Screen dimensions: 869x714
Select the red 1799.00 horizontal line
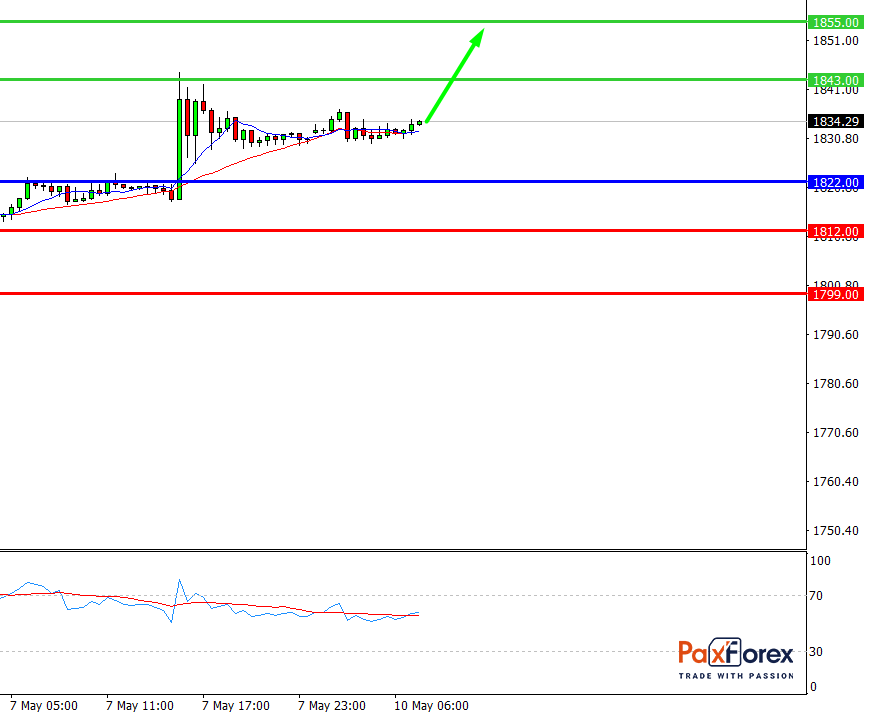(403, 293)
